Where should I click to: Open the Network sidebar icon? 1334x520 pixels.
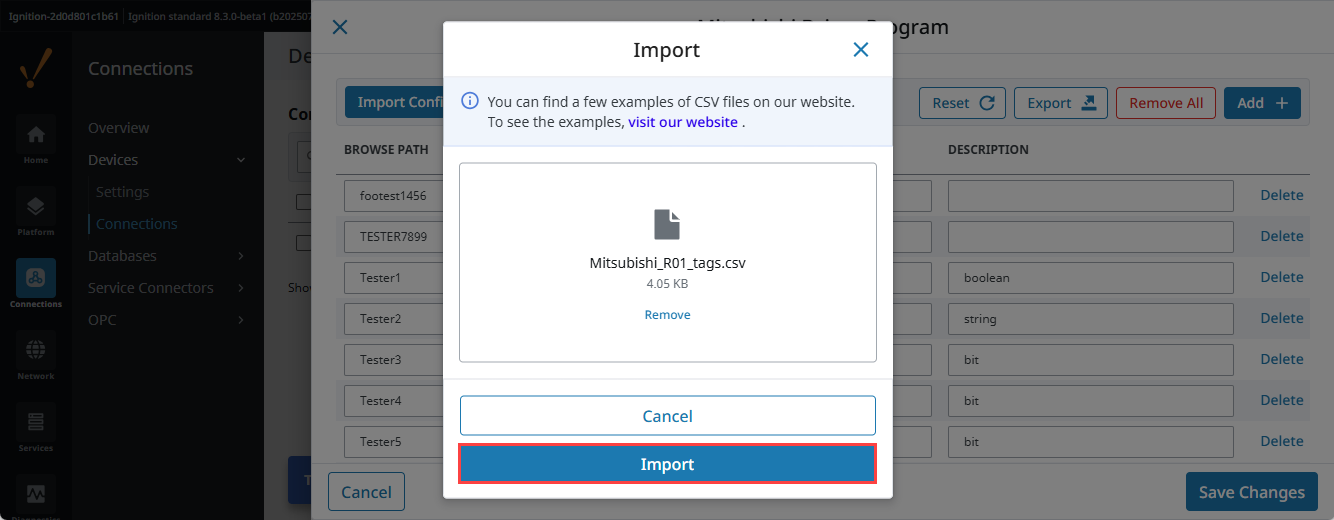click(x=36, y=358)
